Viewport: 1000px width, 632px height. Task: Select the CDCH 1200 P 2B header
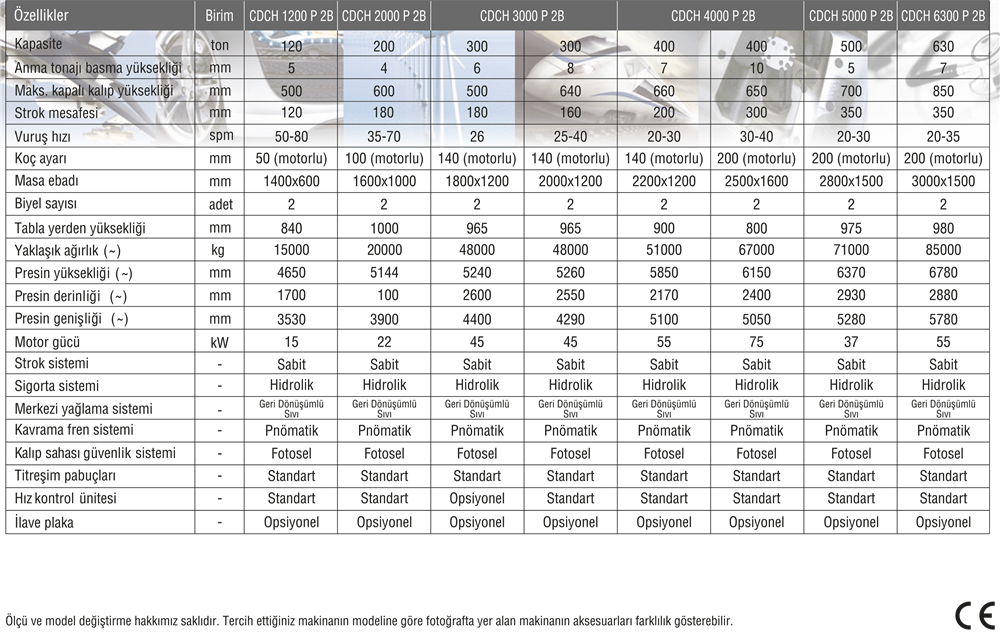point(291,16)
